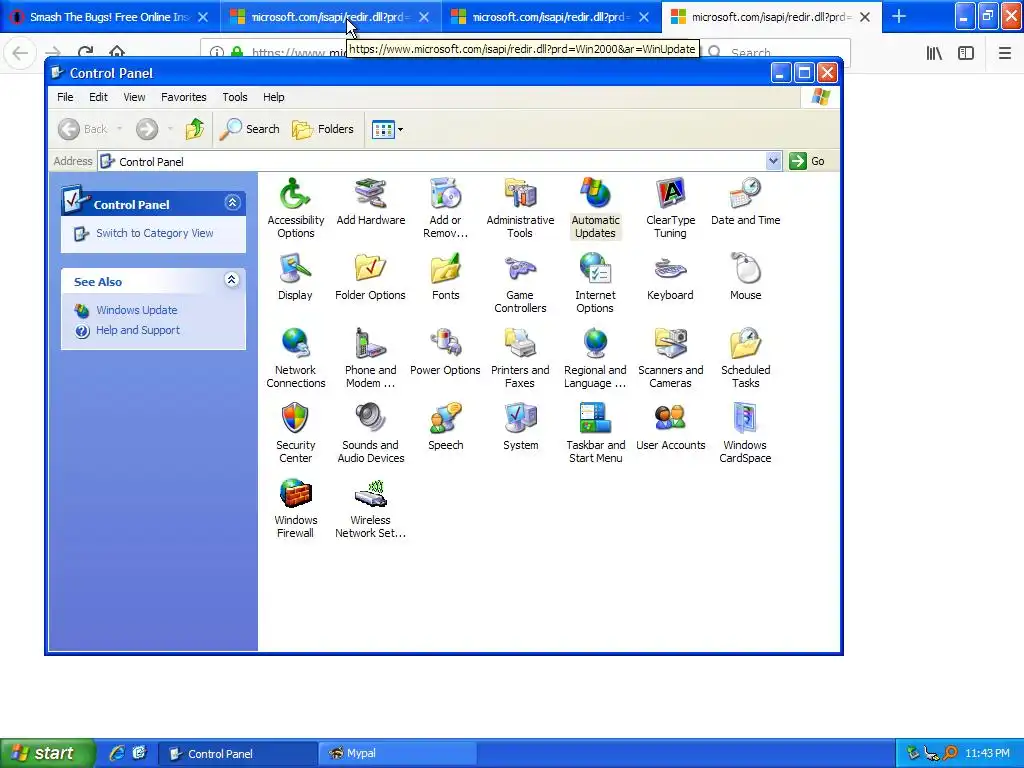
Task: Click the Windows Start button
Action: (47, 753)
